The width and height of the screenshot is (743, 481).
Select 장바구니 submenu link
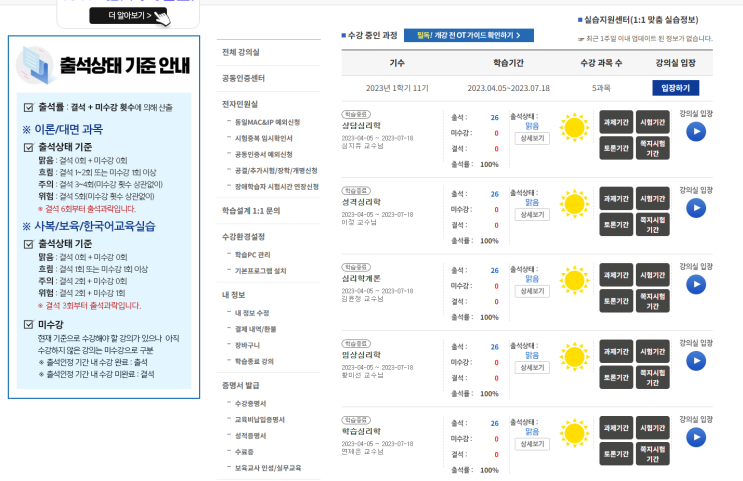tap(247, 345)
